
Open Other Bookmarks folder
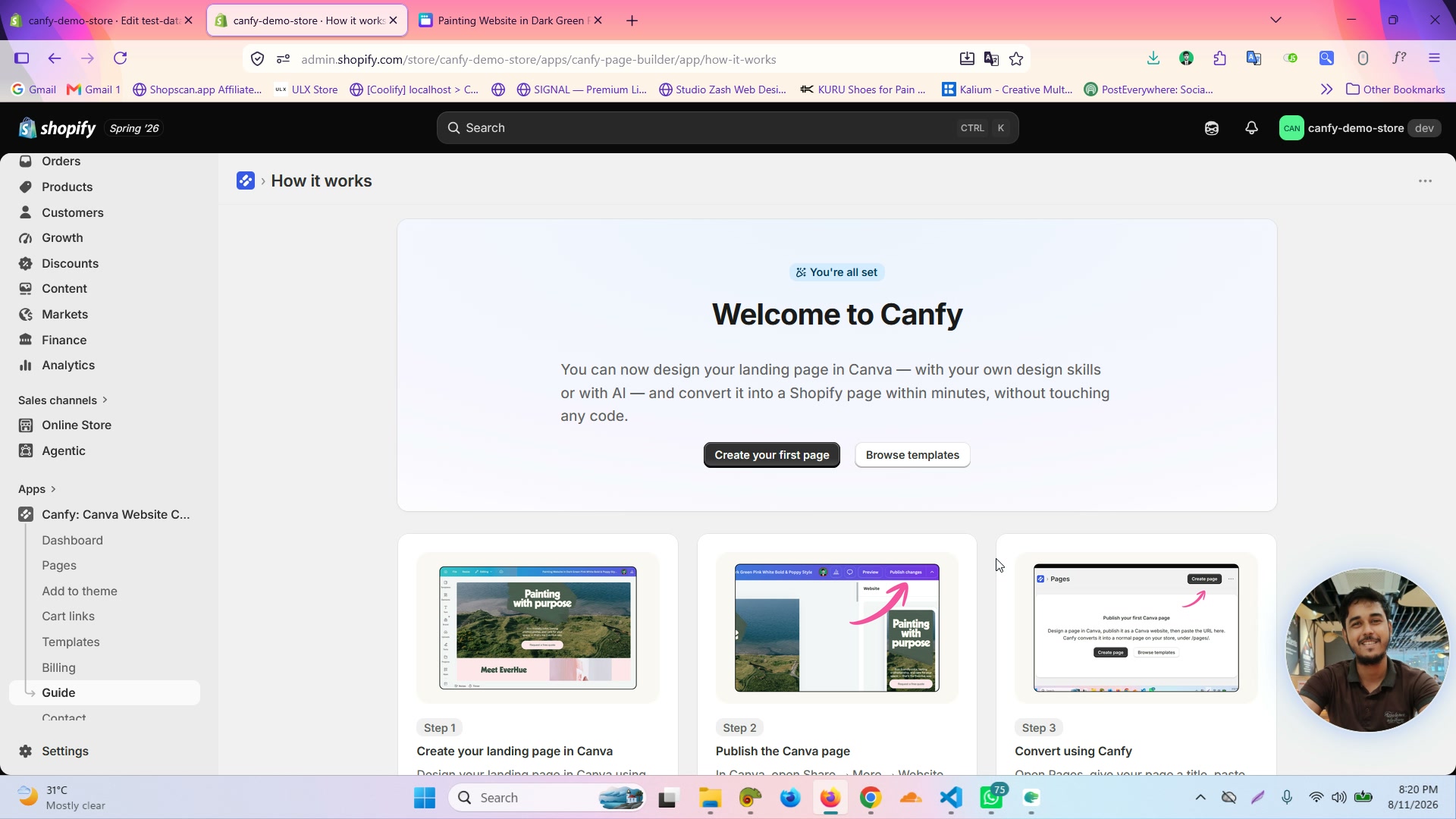[x=1395, y=89]
